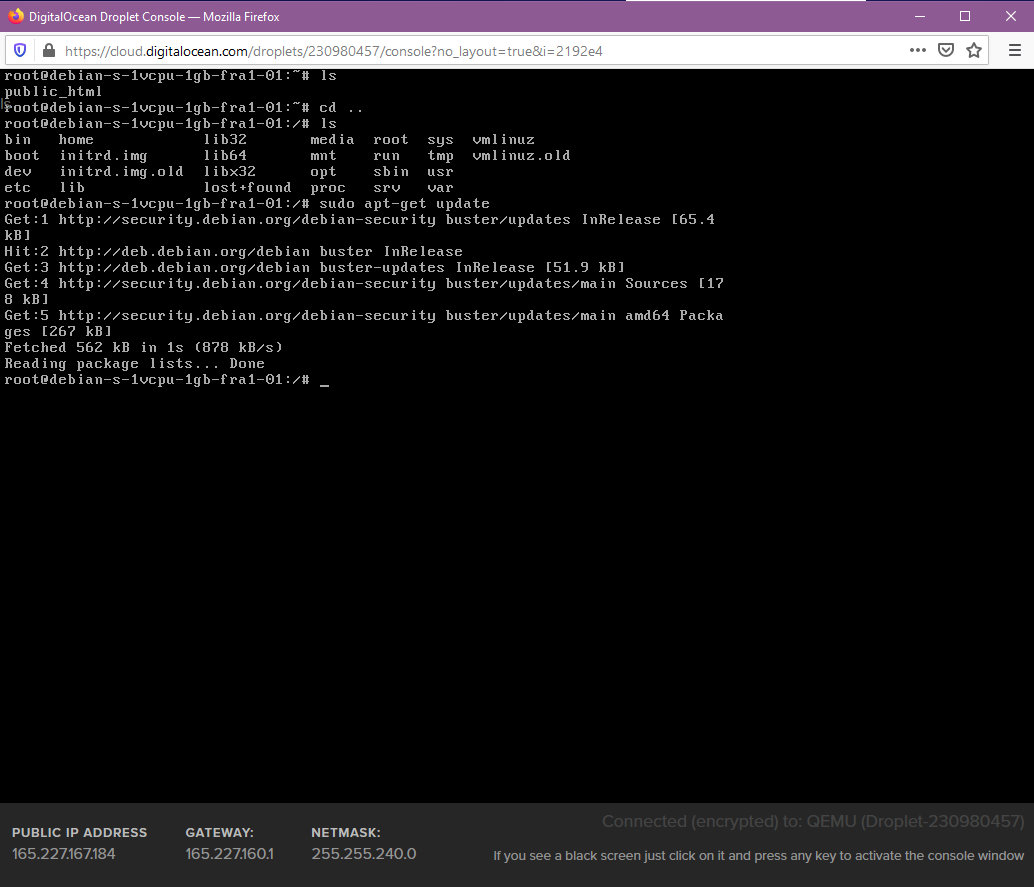Click the Firefox logo in title bar
The width and height of the screenshot is (1034, 887).
point(16,16)
